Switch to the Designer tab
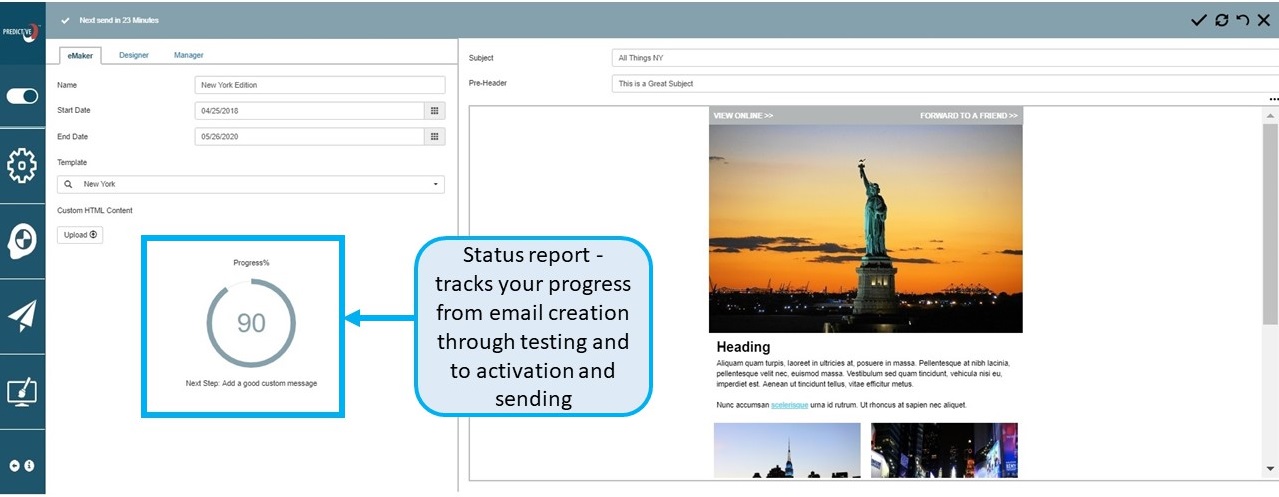 (133, 55)
